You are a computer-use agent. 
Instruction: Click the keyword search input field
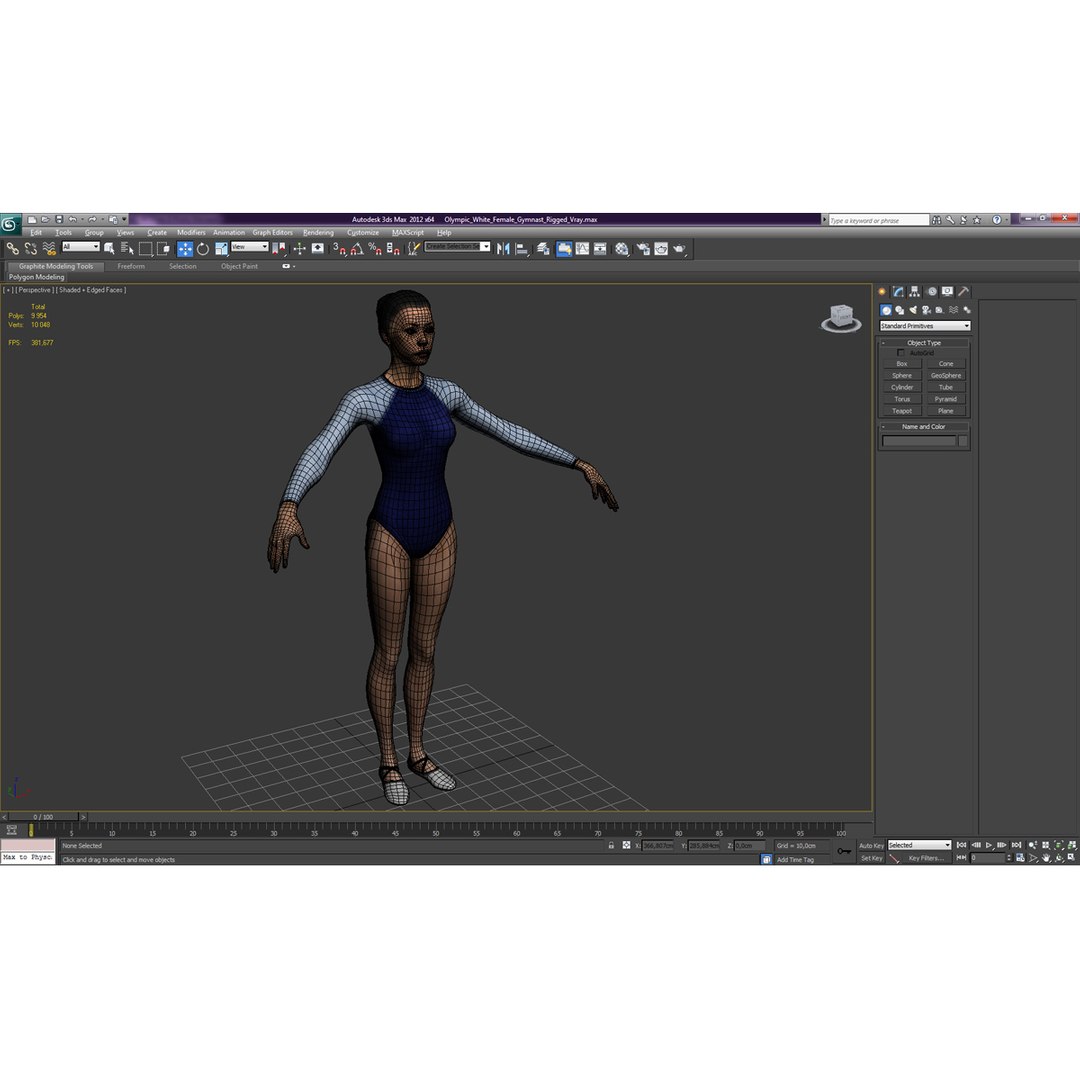click(878, 220)
